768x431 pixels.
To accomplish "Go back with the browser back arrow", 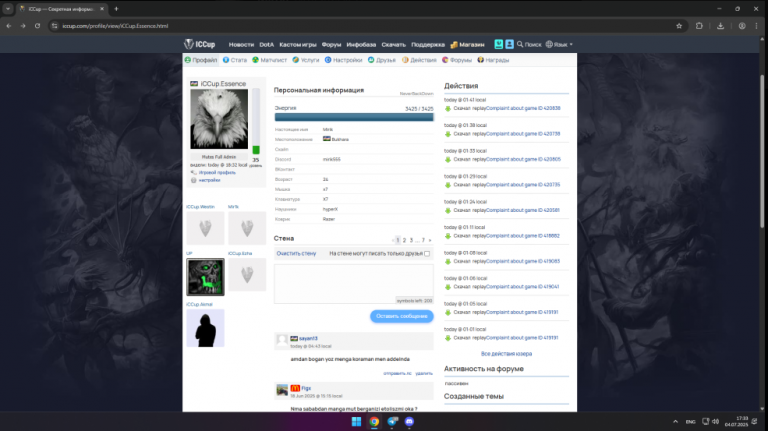I will (9, 26).
